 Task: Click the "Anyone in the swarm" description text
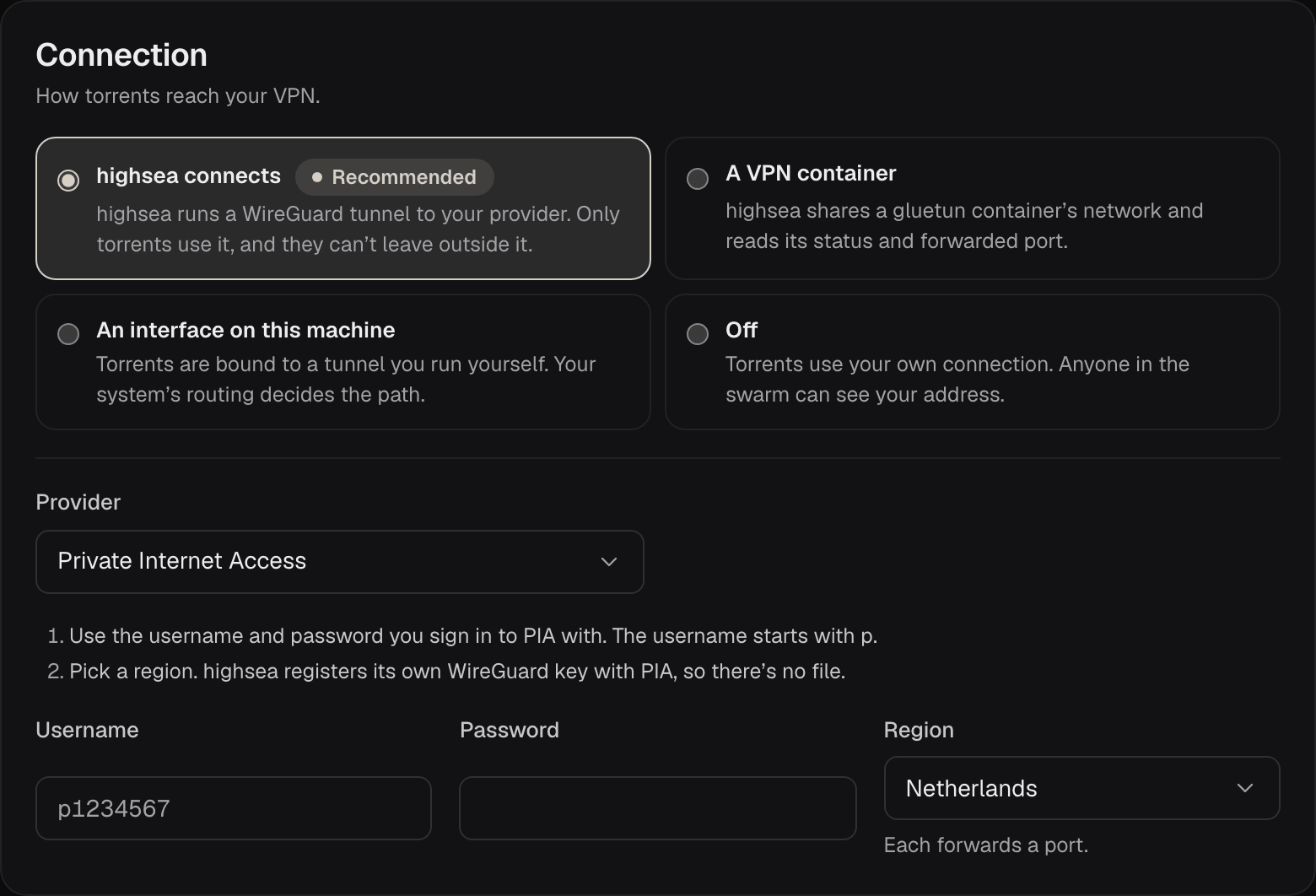[957, 380]
